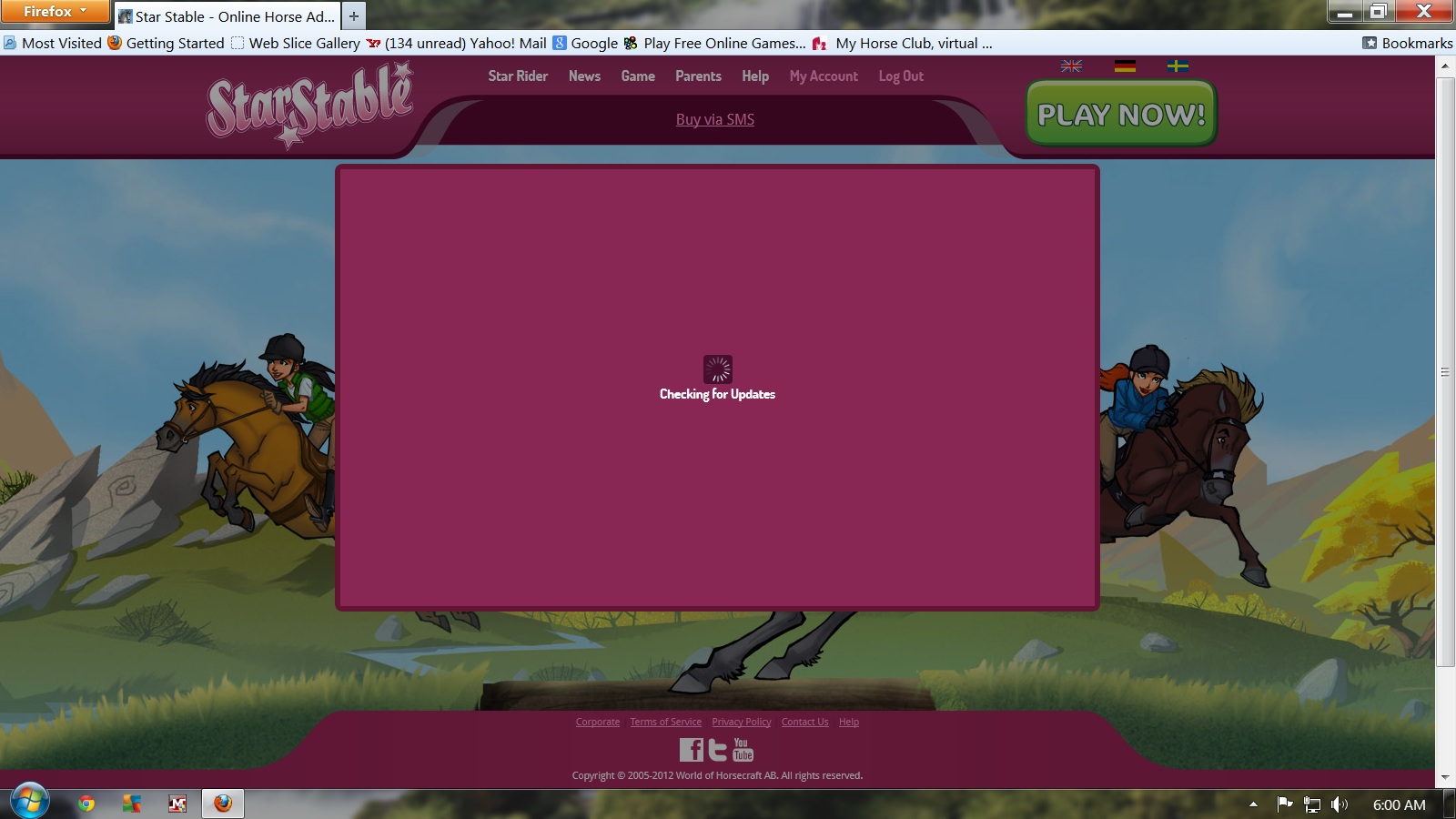1456x819 pixels.
Task: Launch Chrome from the taskbar
Action: pos(86,804)
